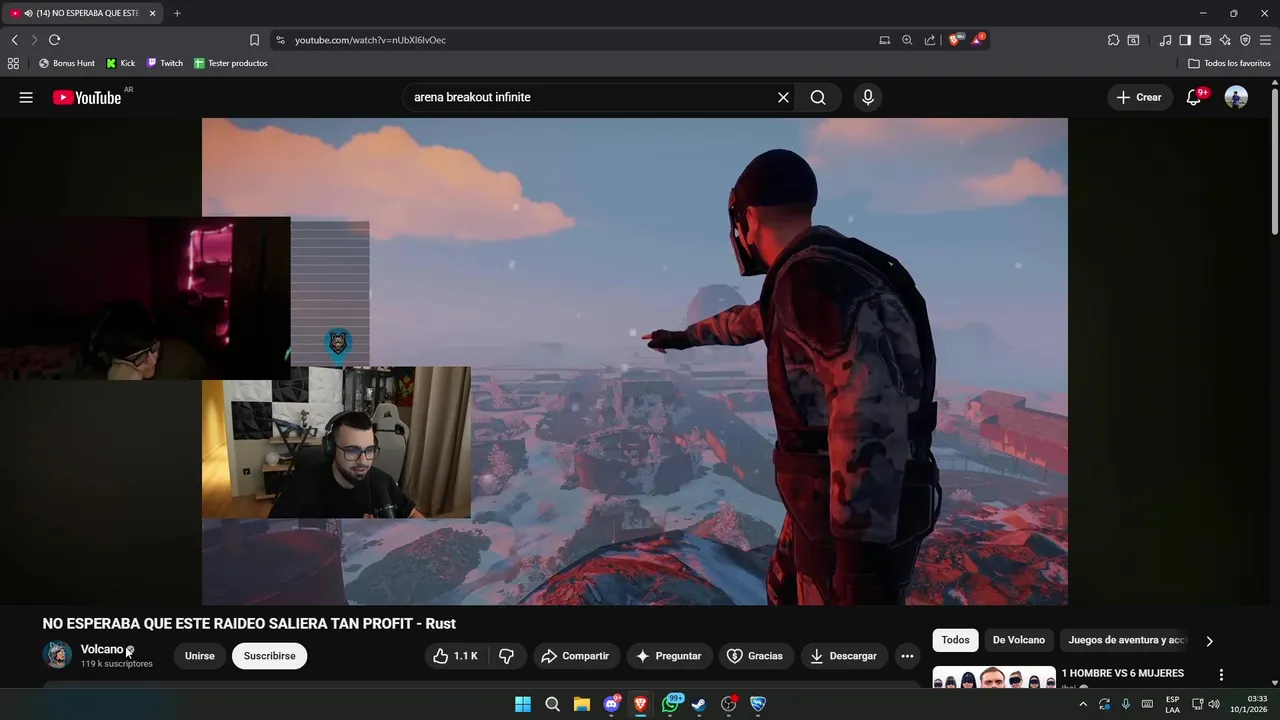Open Brave Wallet icon

1205,40
